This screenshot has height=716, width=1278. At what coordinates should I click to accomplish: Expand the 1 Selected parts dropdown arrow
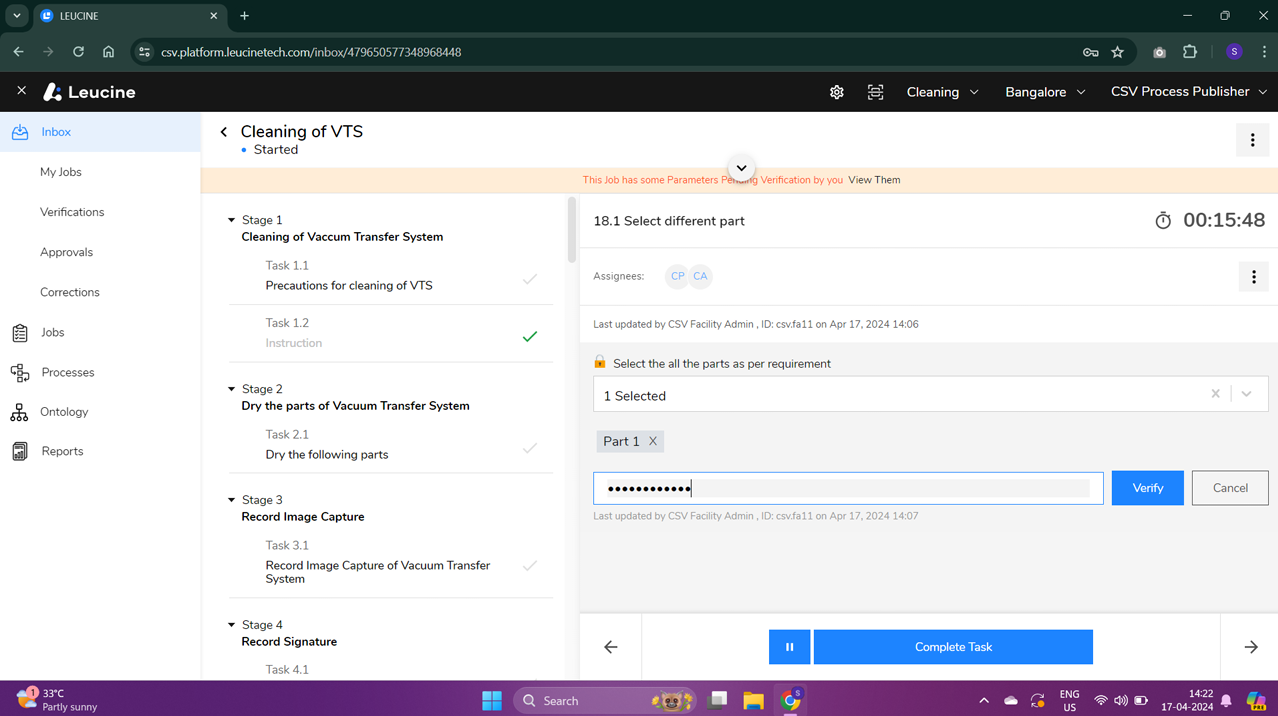(x=1246, y=394)
